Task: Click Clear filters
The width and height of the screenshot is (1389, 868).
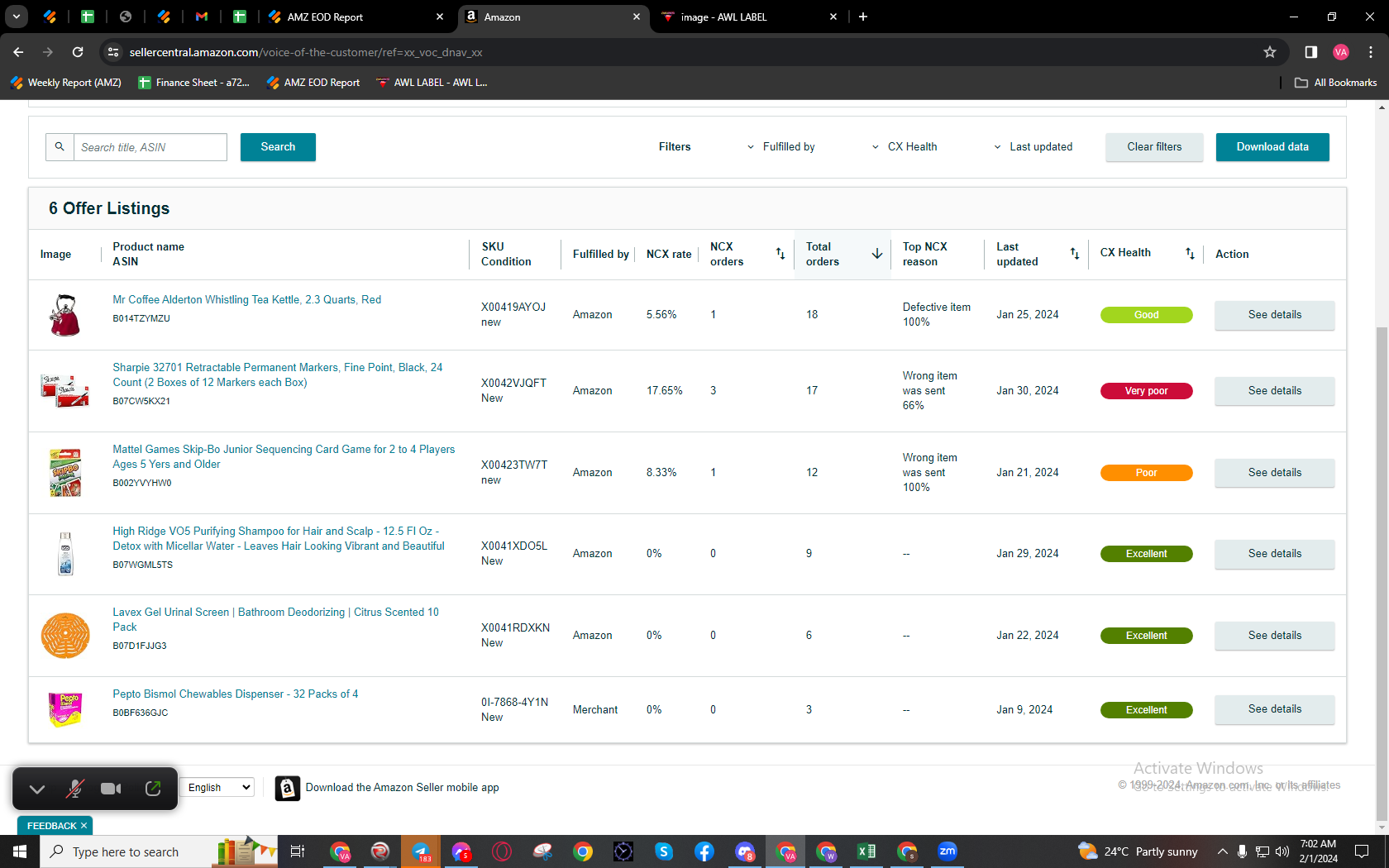Action: [1154, 147]
